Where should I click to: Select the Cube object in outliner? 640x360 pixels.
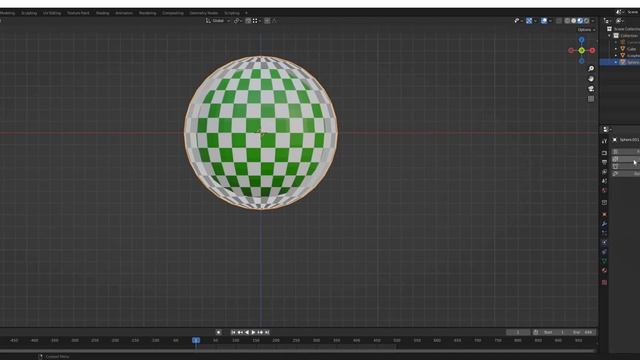point(631,49)
